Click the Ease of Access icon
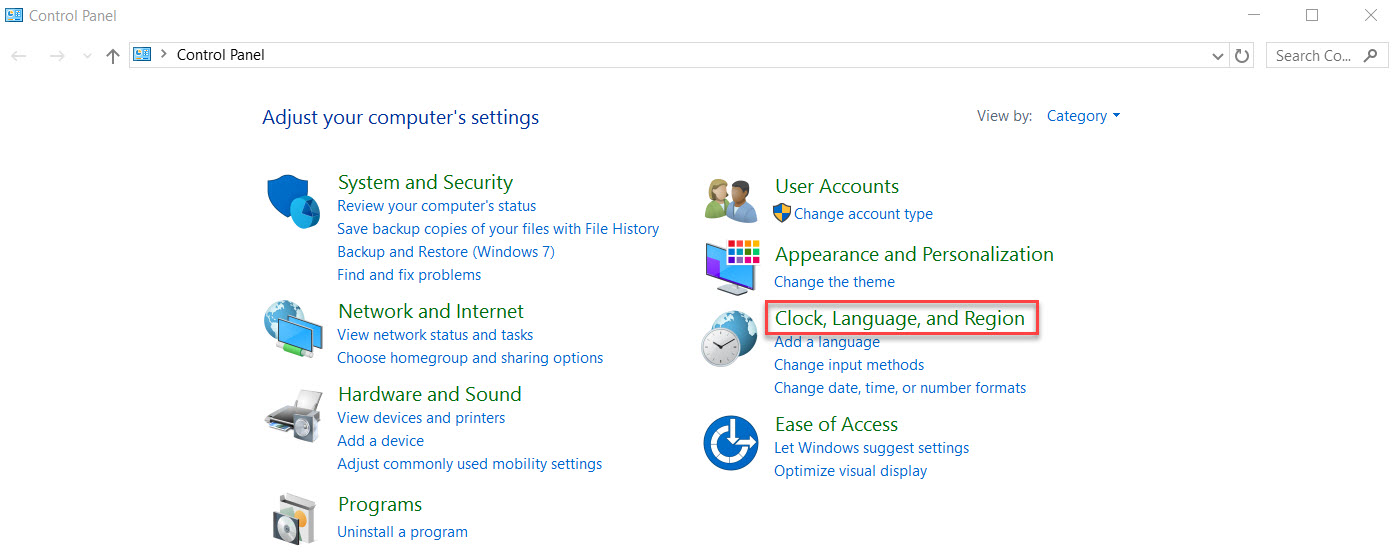Viewport: 1397px width, 555px height. [x=731, y=443]
